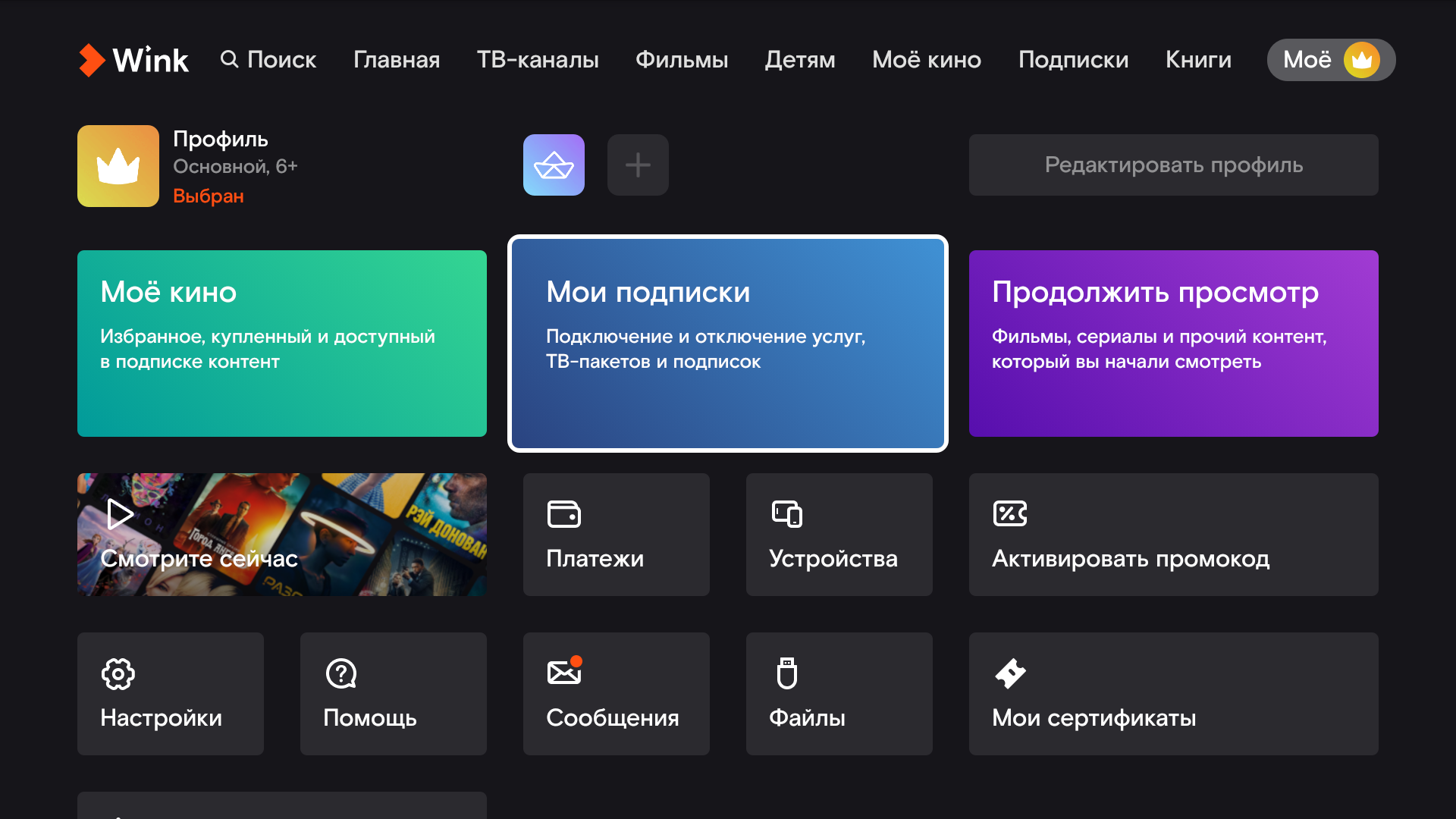Select the crown profile avatar
The height and width of the screenshot is (819, 1456).
coord(118,166)
